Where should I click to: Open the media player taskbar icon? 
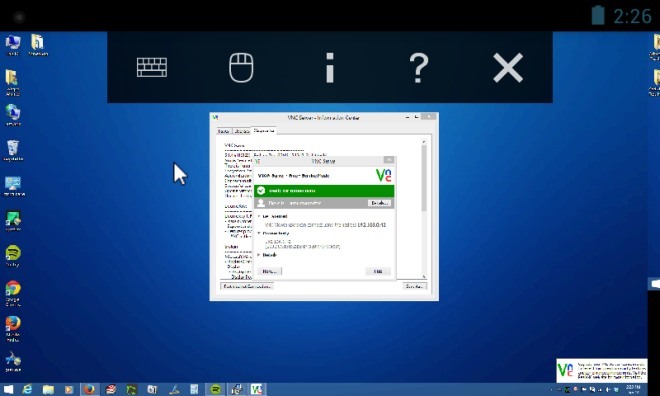click(69, 389)
